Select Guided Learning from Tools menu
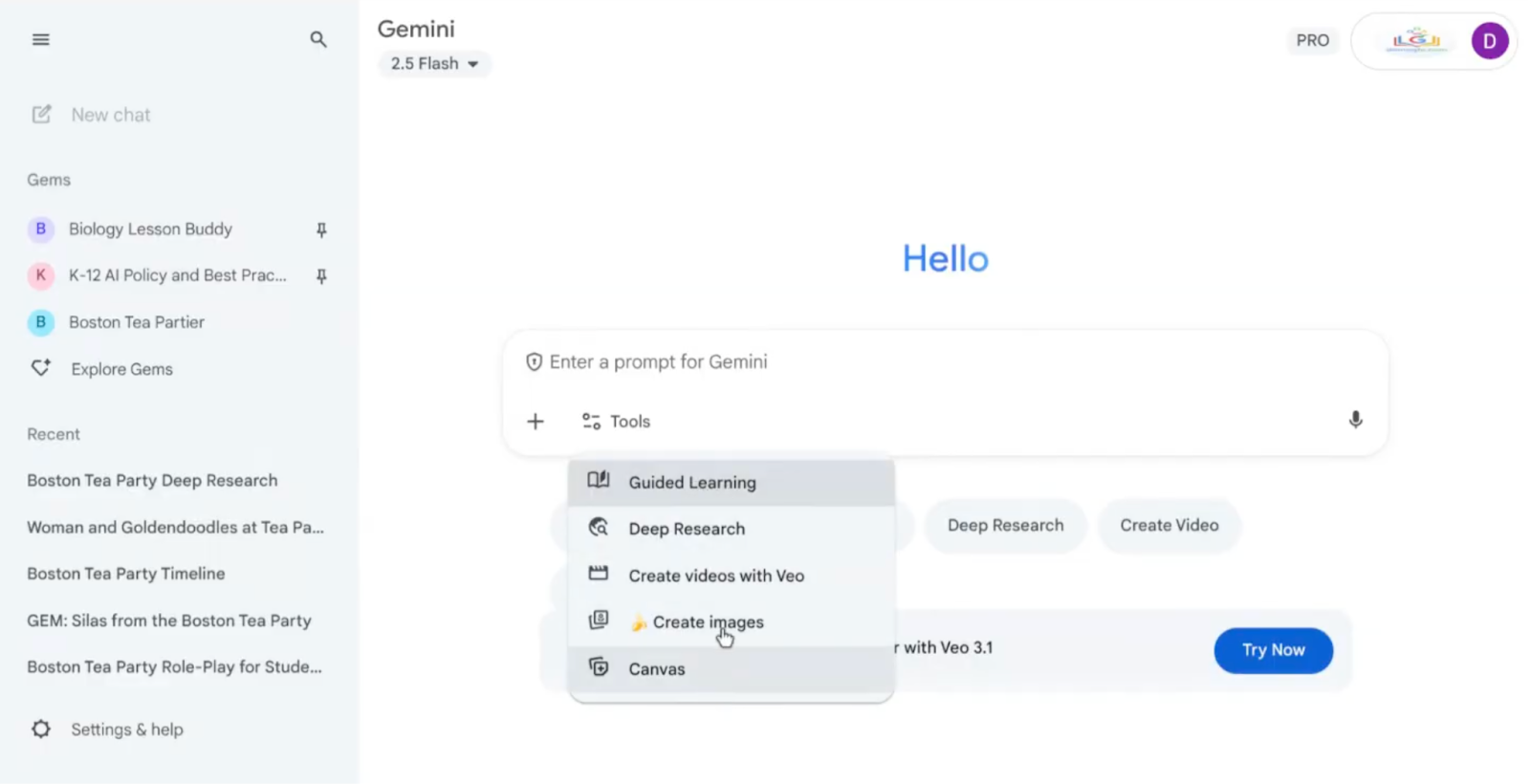This screenshot has height=784, width=1530. [x=691, y=483]
